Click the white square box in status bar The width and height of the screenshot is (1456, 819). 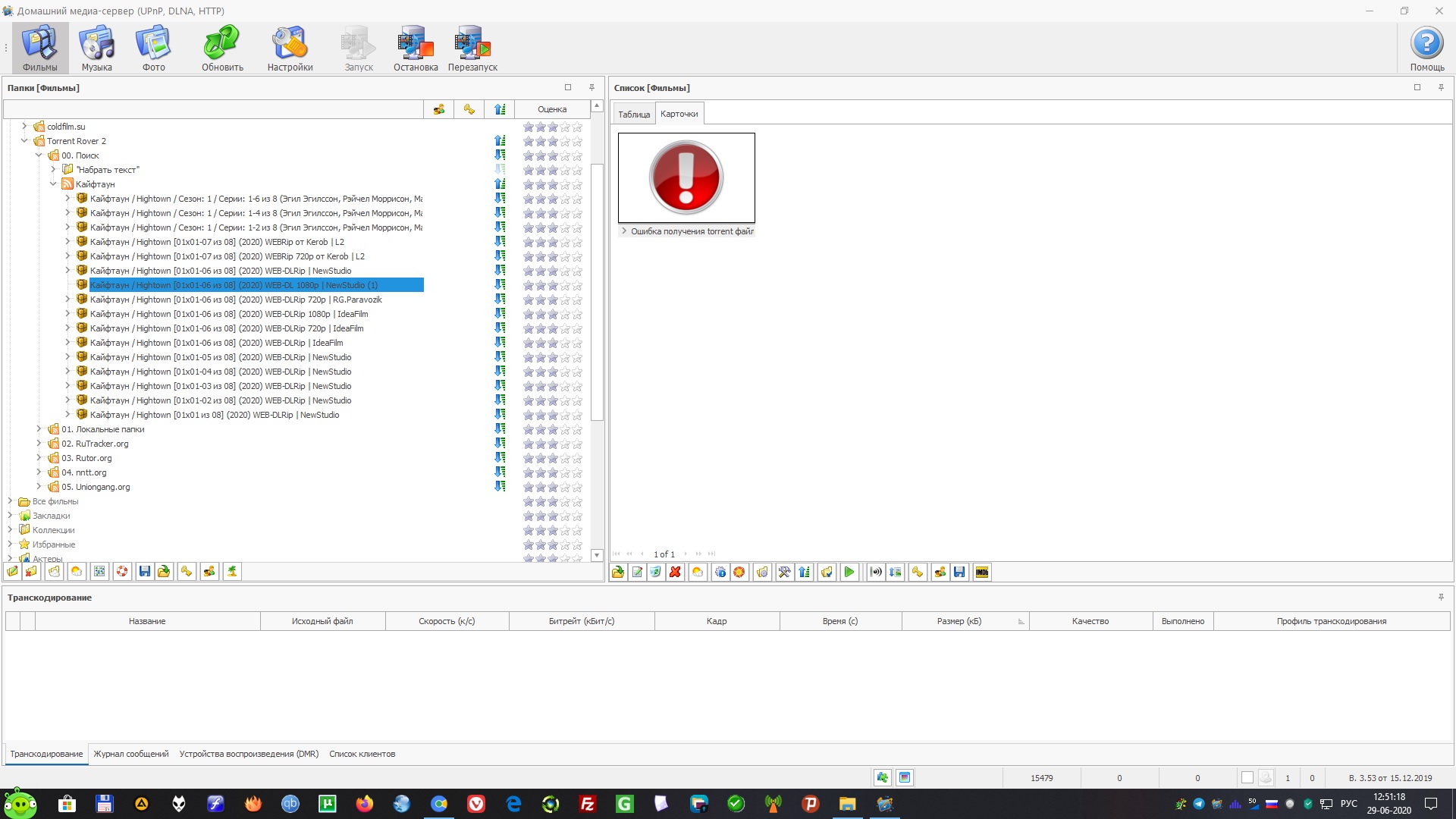coord(1247,778)
